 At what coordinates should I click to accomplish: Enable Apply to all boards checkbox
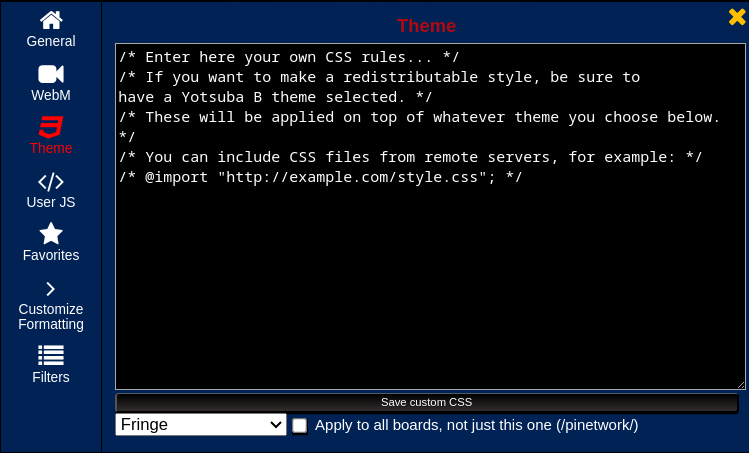click(300, 425)
